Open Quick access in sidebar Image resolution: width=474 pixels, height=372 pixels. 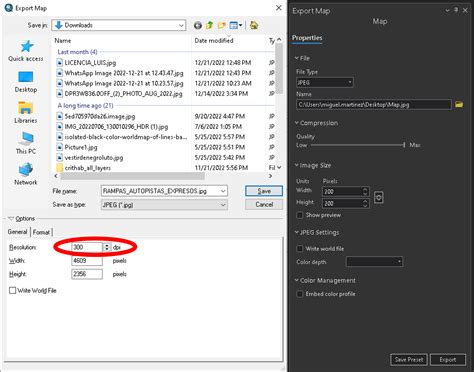point(26,51)
